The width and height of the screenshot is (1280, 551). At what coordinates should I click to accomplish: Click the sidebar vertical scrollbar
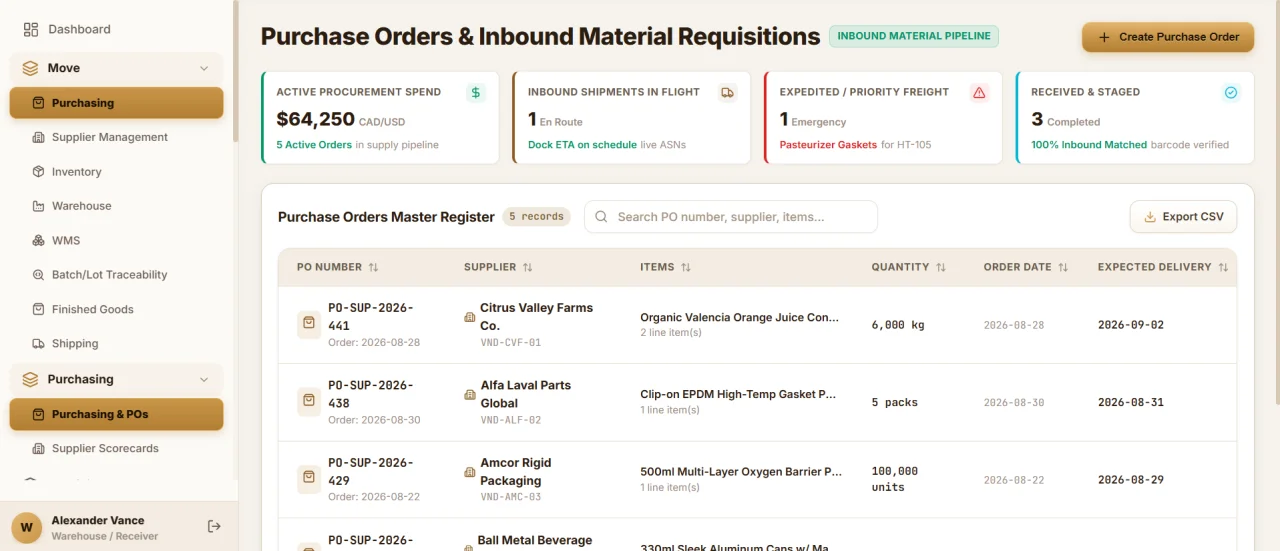pos(236,70)
